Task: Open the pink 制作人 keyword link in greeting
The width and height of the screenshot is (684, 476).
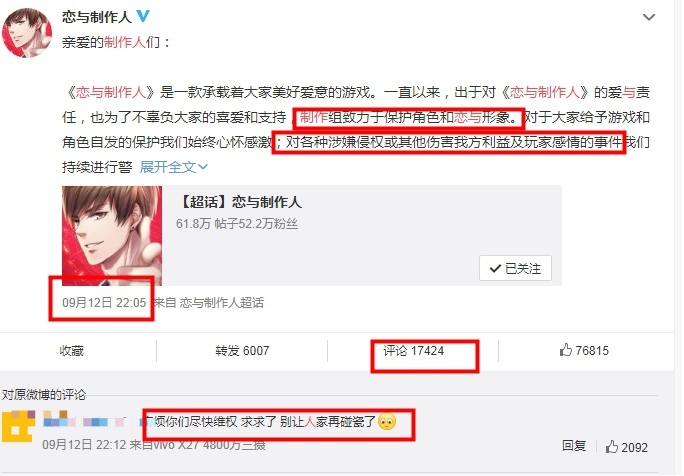Action: [125, 42]
